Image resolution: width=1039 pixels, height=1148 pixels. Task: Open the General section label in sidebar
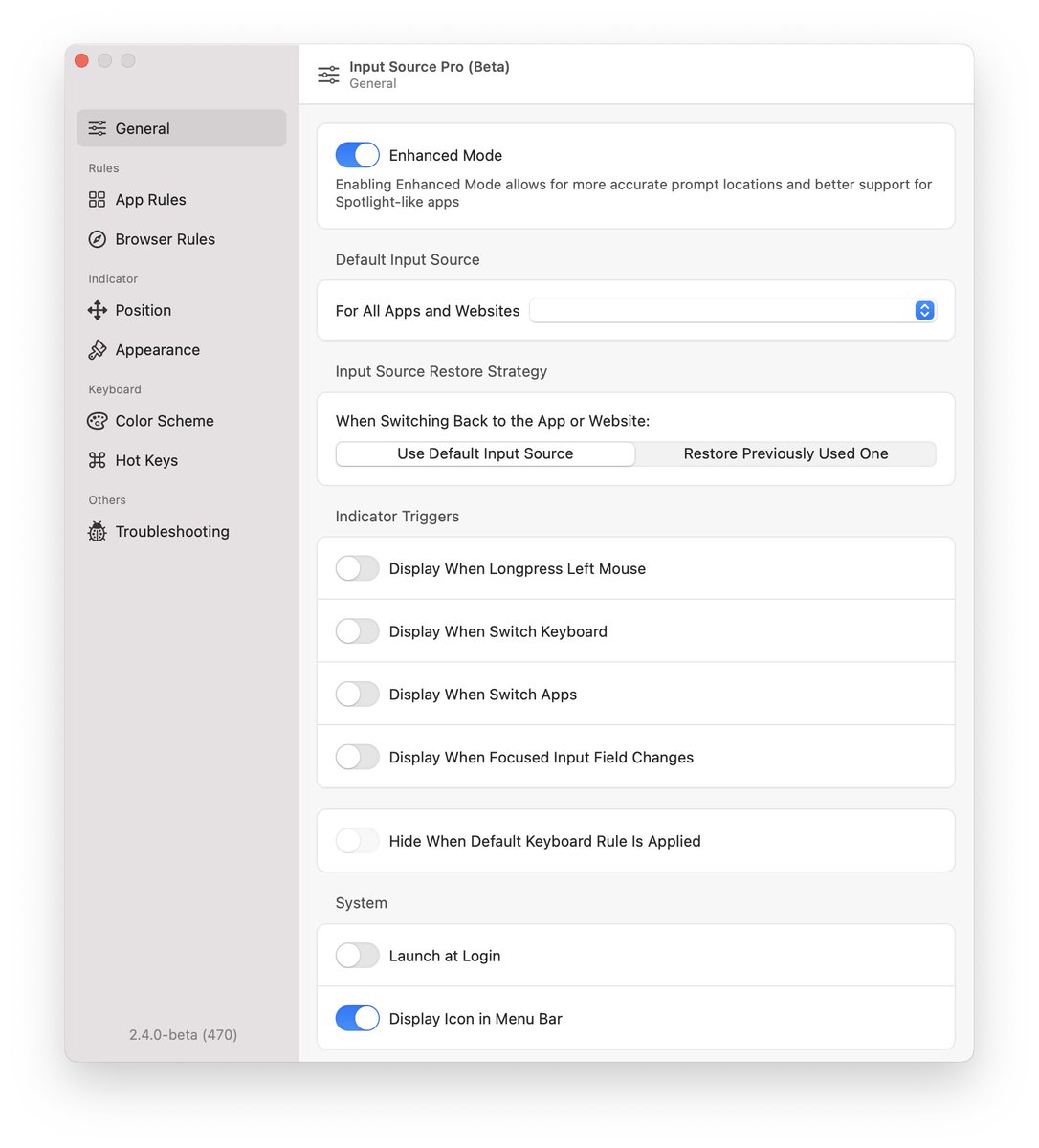[x=143, y=128]
